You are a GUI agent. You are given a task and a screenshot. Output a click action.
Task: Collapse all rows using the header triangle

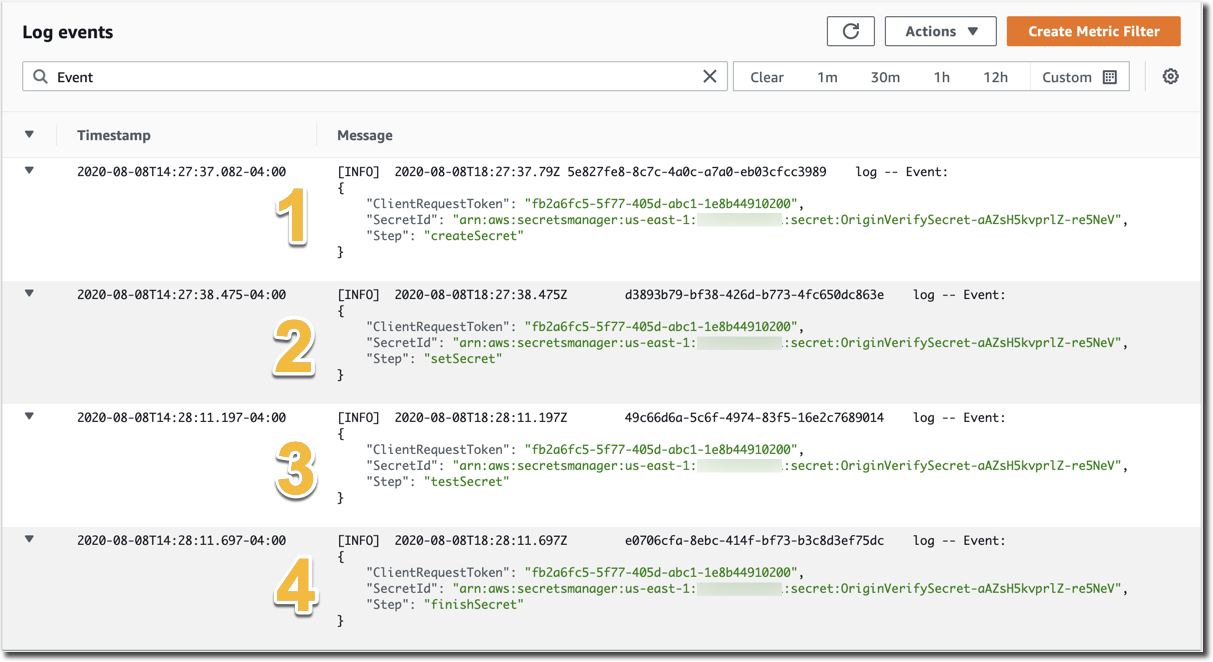pyautogui.click(x=28, y=134)
